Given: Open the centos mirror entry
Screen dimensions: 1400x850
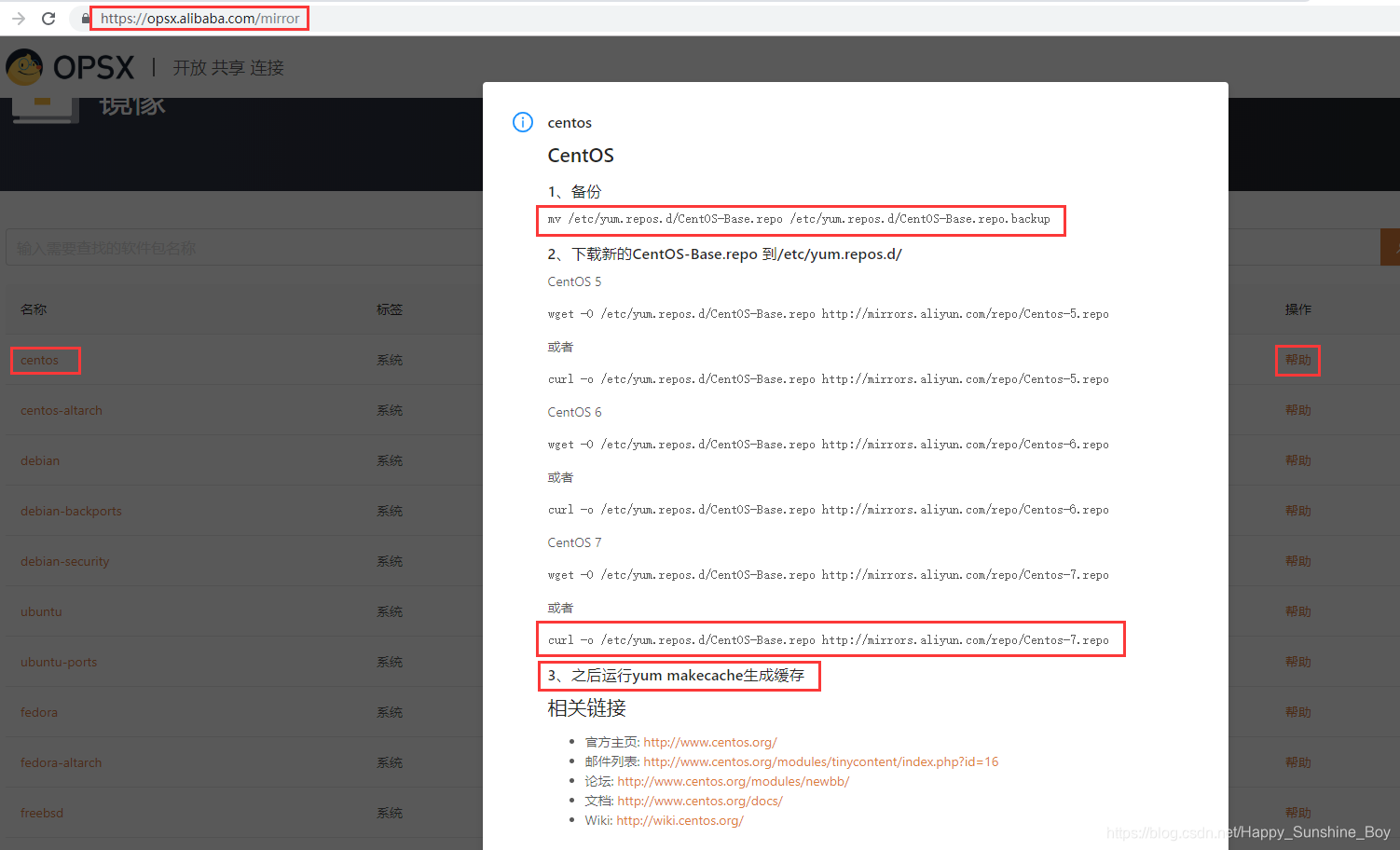Looking at the screenshot, I should [x=39, y=360].
